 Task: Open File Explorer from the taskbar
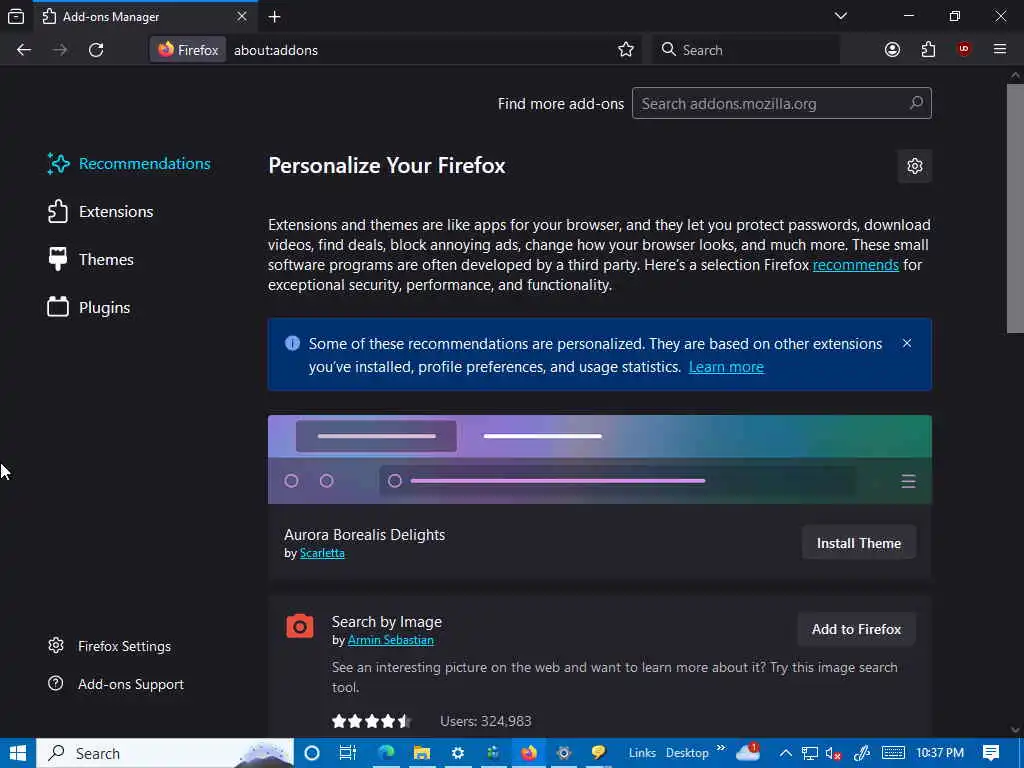[422, 753]
